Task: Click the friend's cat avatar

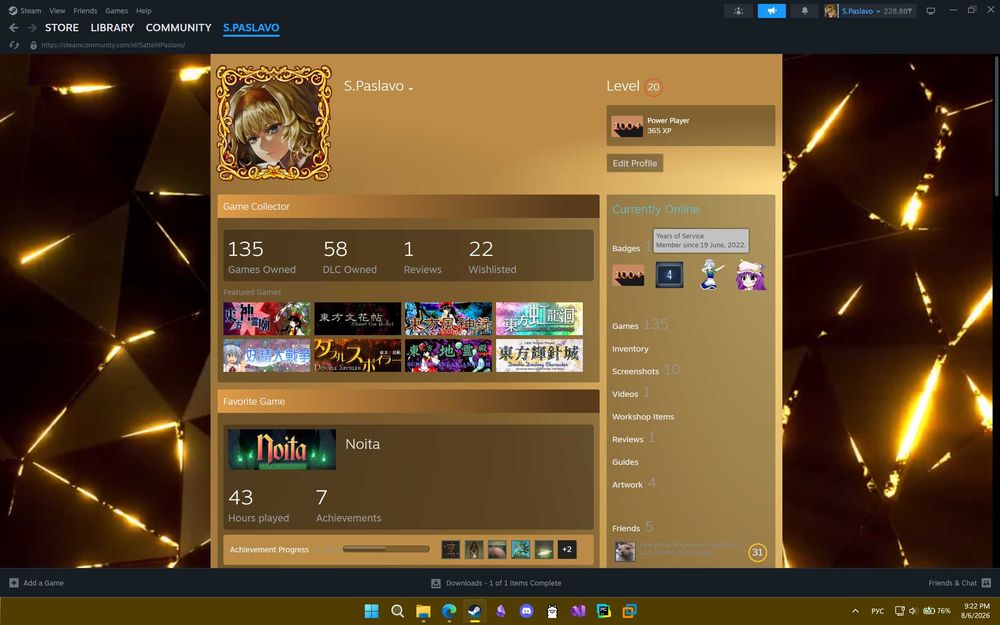Action: point(625,552)
